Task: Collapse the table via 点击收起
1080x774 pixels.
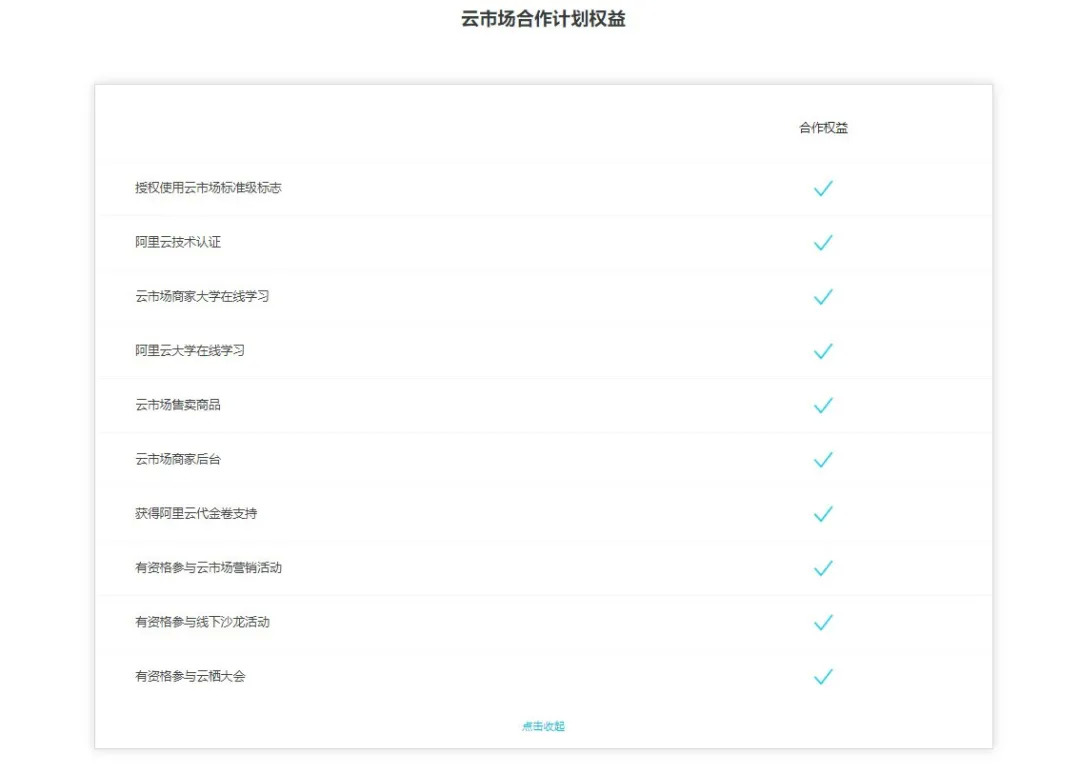Action: (x=543, y=726)
